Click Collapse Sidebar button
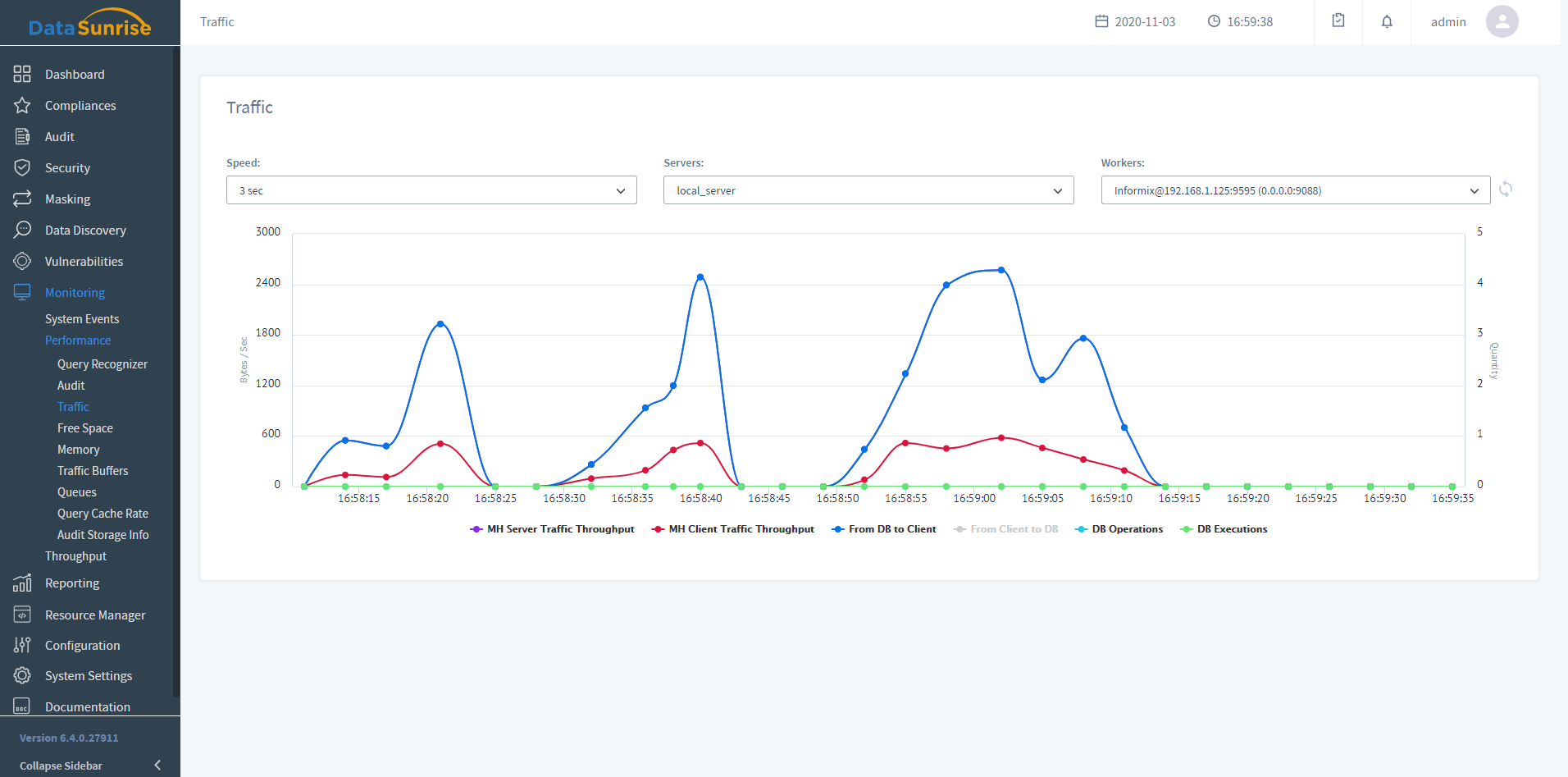1568x777 pixels. click(x=89, y=766)
